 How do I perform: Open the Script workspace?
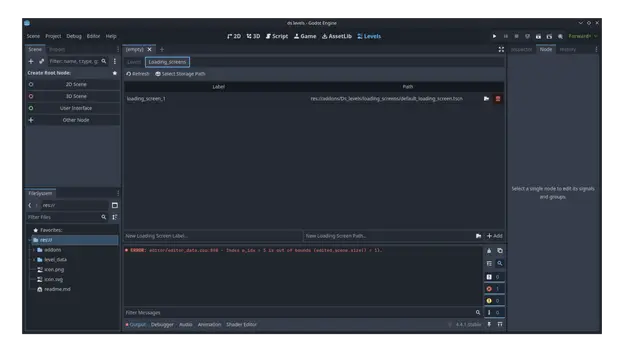tap(277, 36)
